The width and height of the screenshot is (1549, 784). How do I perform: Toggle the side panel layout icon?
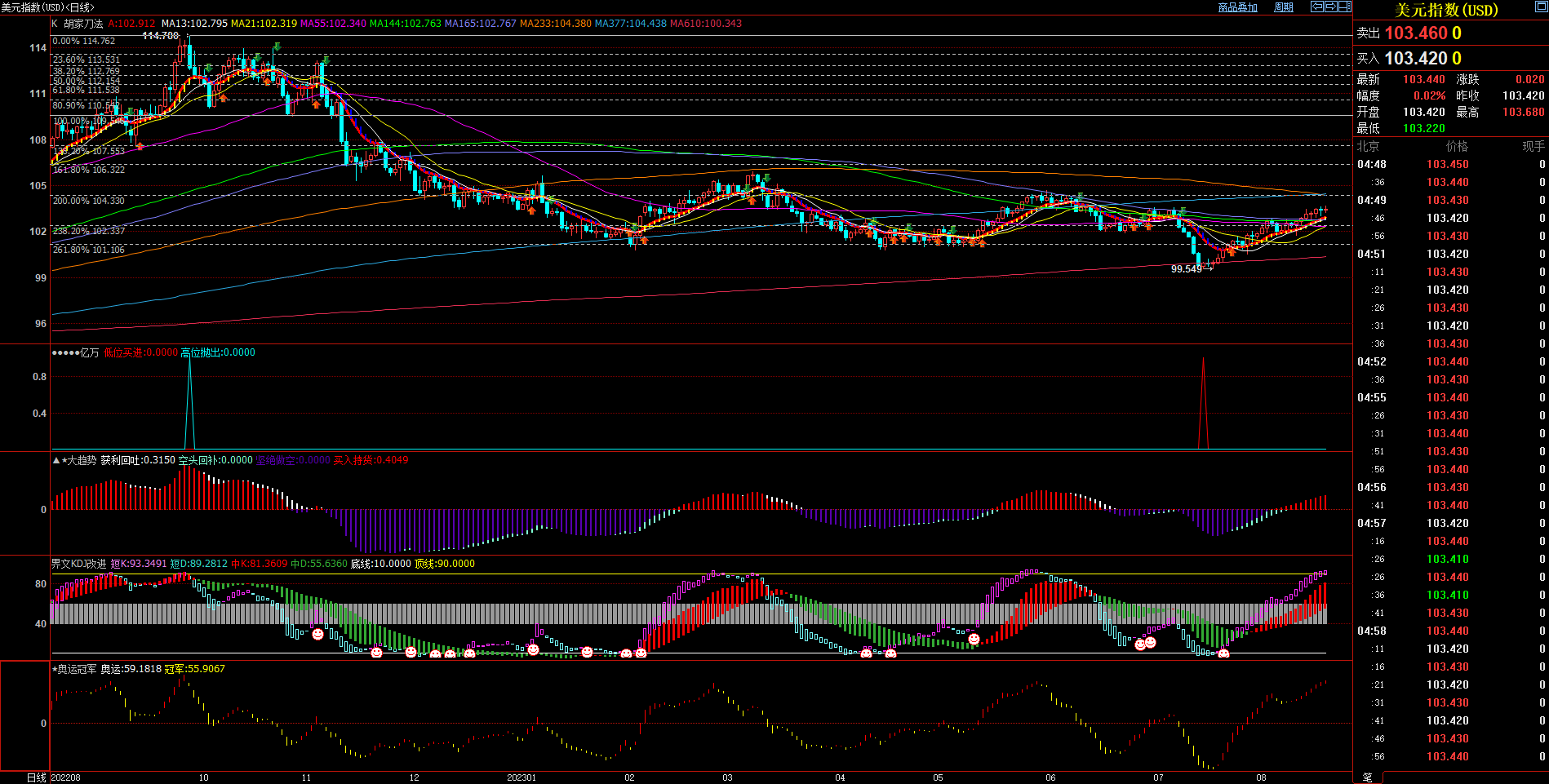[1344, 7]
